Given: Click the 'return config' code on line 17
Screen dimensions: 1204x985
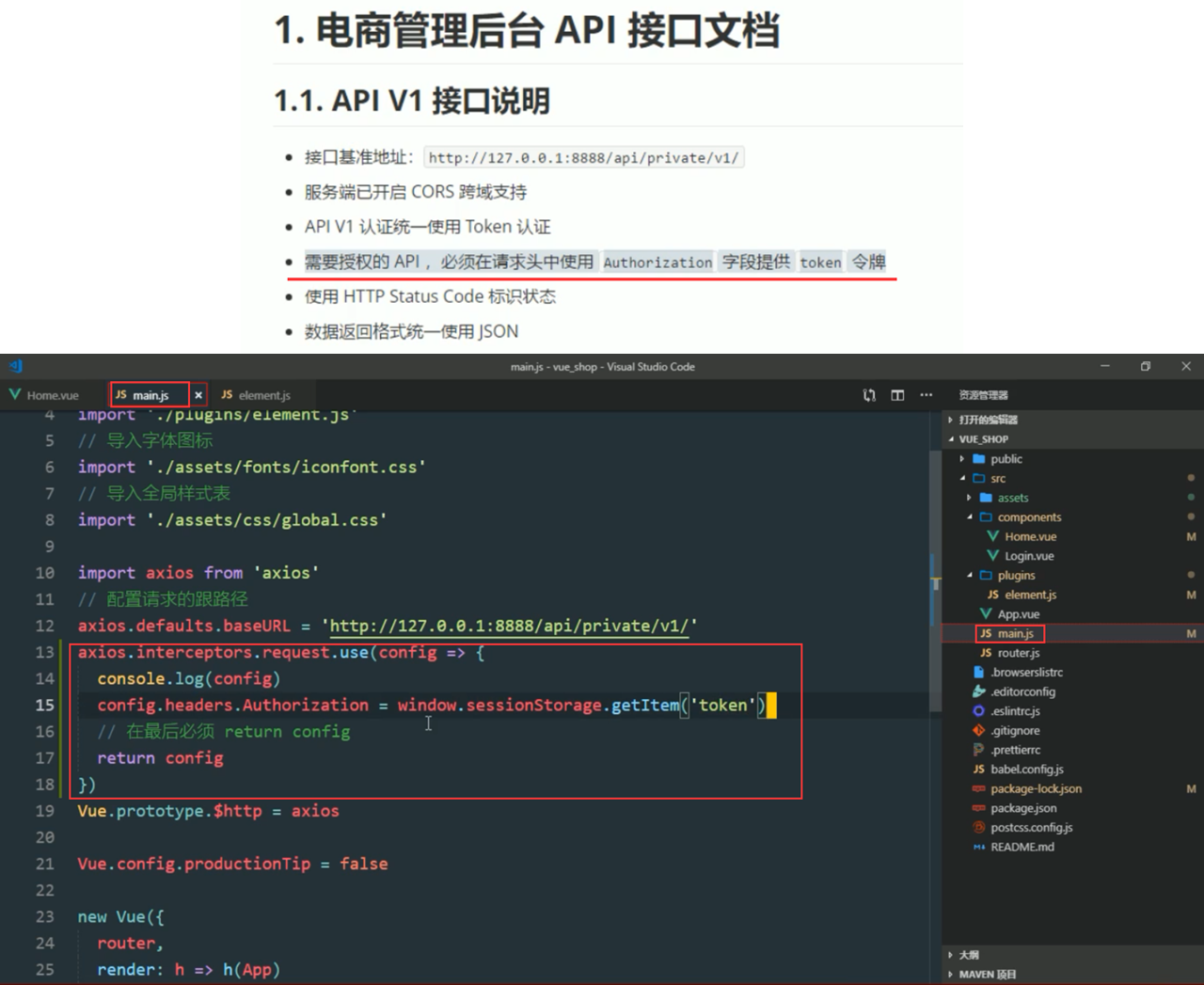Looking at the screenshot, I should [160, 758].
